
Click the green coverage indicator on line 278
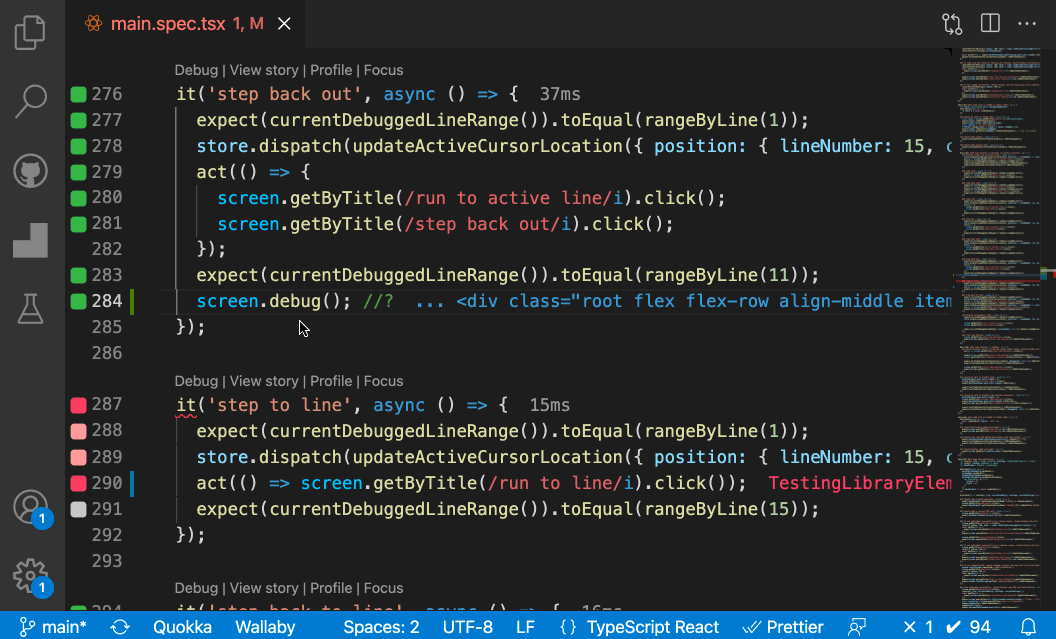click(78, 146)
